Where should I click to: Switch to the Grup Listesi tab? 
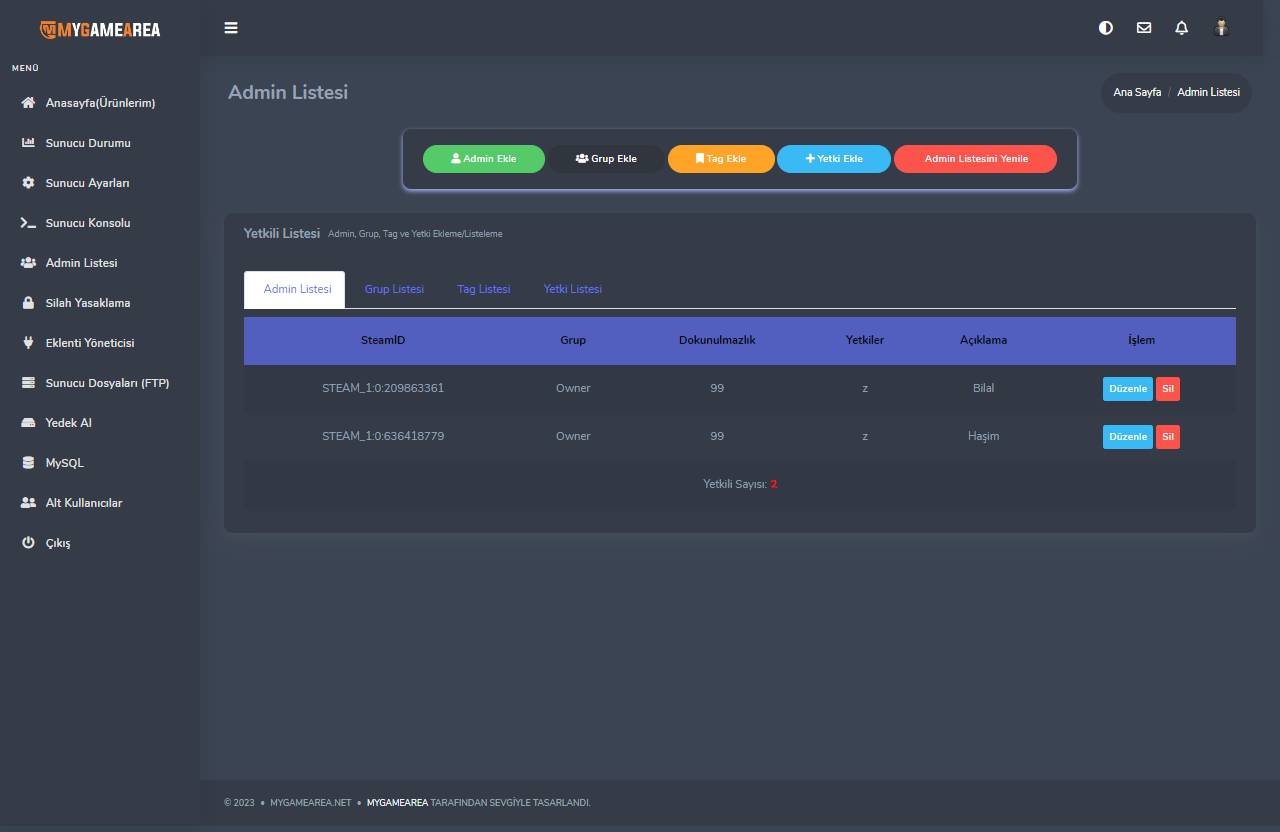click(394, 289)
